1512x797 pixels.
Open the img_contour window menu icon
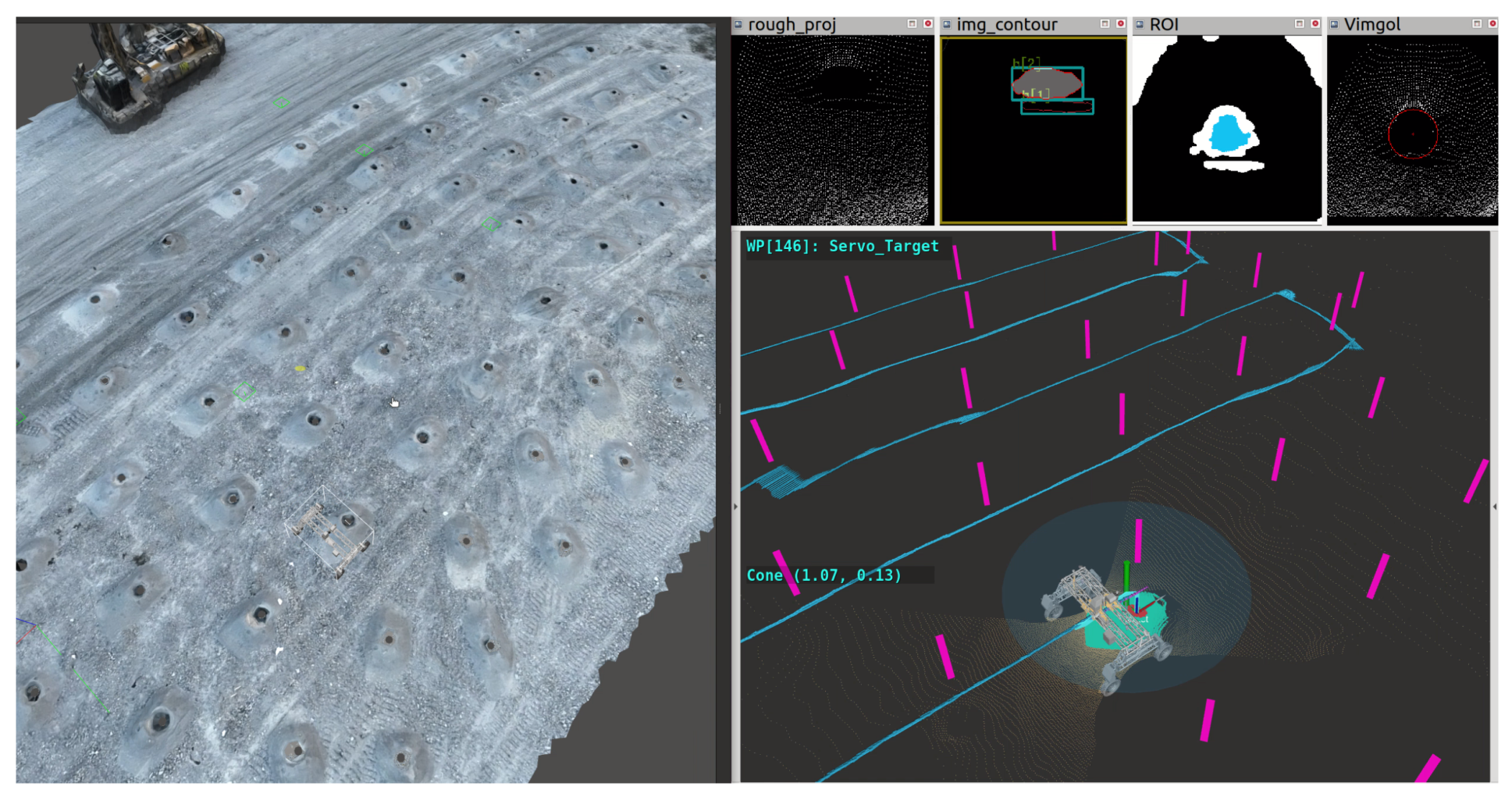(x=947, y=24)
